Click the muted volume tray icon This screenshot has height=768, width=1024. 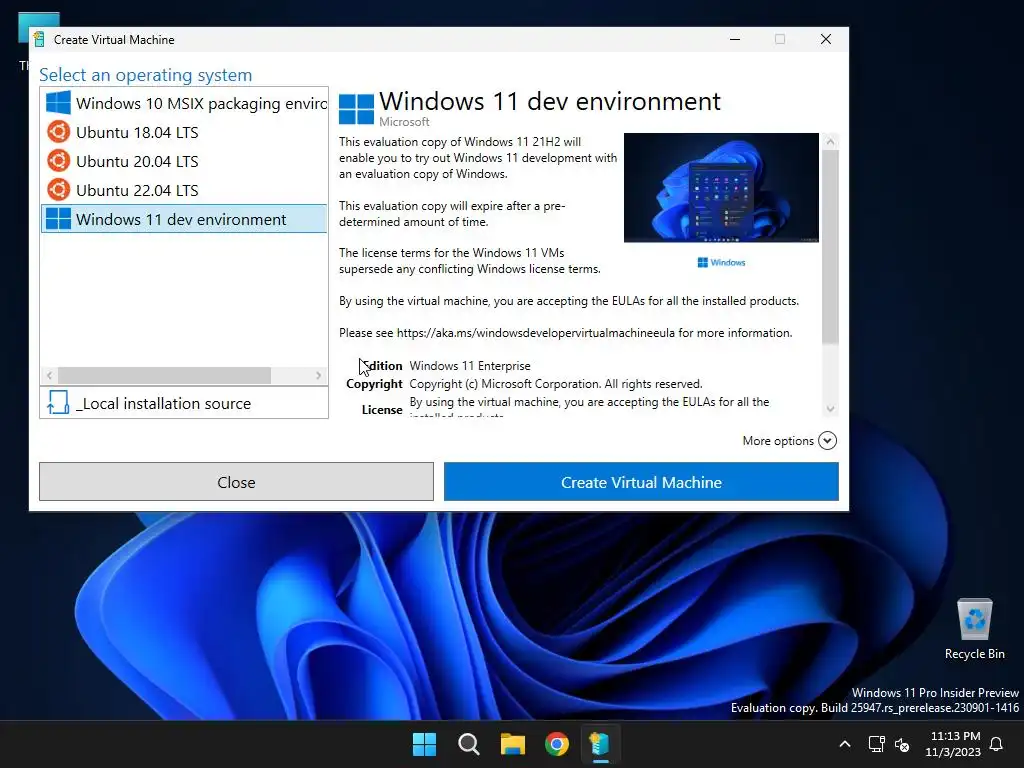[x=902, y=744]
